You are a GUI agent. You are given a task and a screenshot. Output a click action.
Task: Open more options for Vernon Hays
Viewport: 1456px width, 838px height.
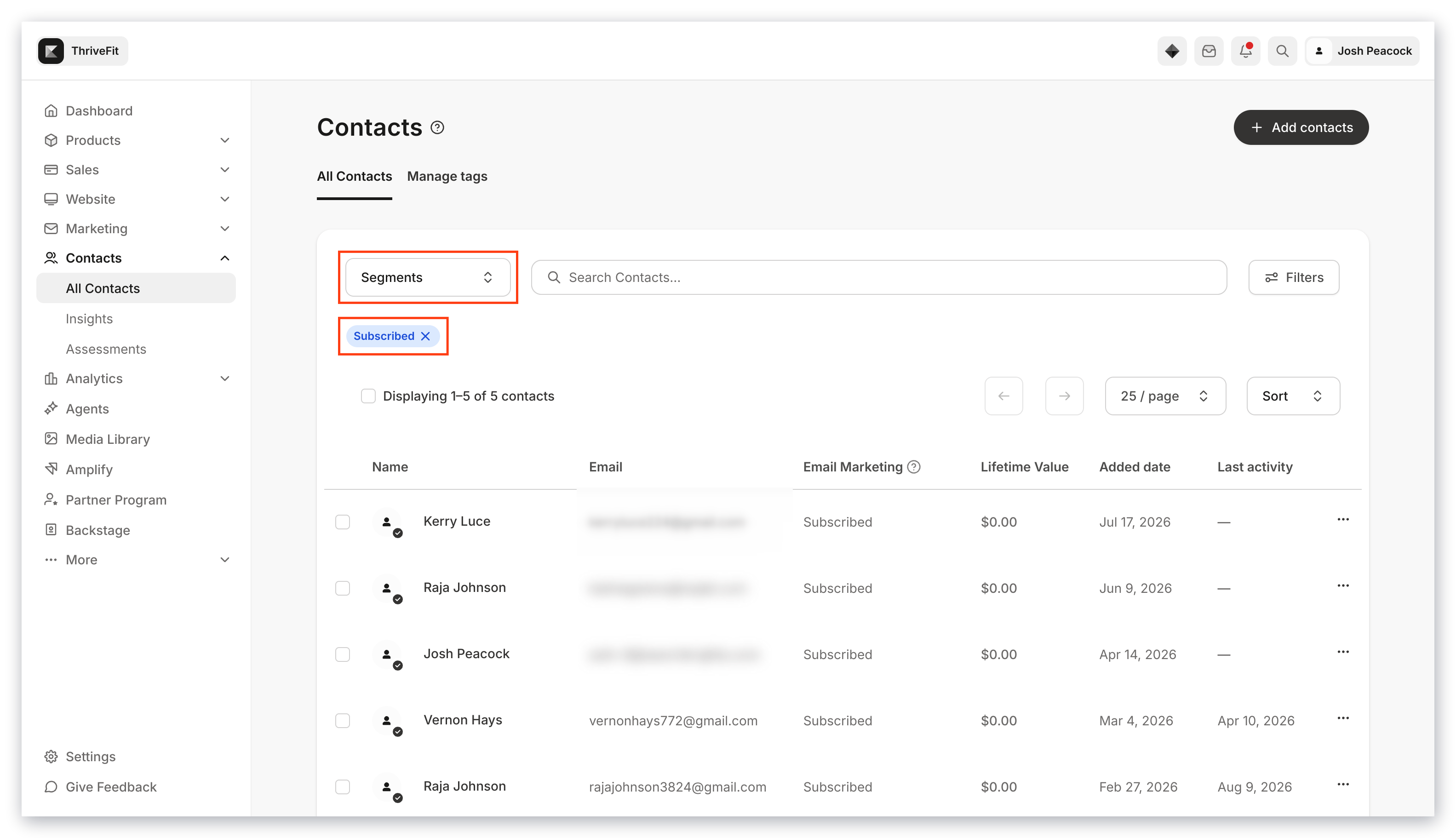(1342, 718)
